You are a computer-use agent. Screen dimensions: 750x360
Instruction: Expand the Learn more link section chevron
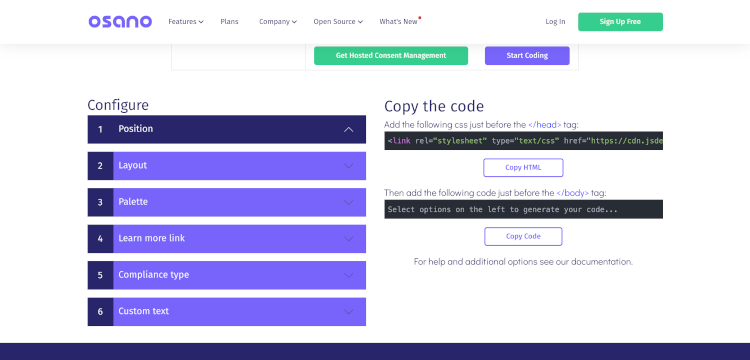click(x=349, y=239)
